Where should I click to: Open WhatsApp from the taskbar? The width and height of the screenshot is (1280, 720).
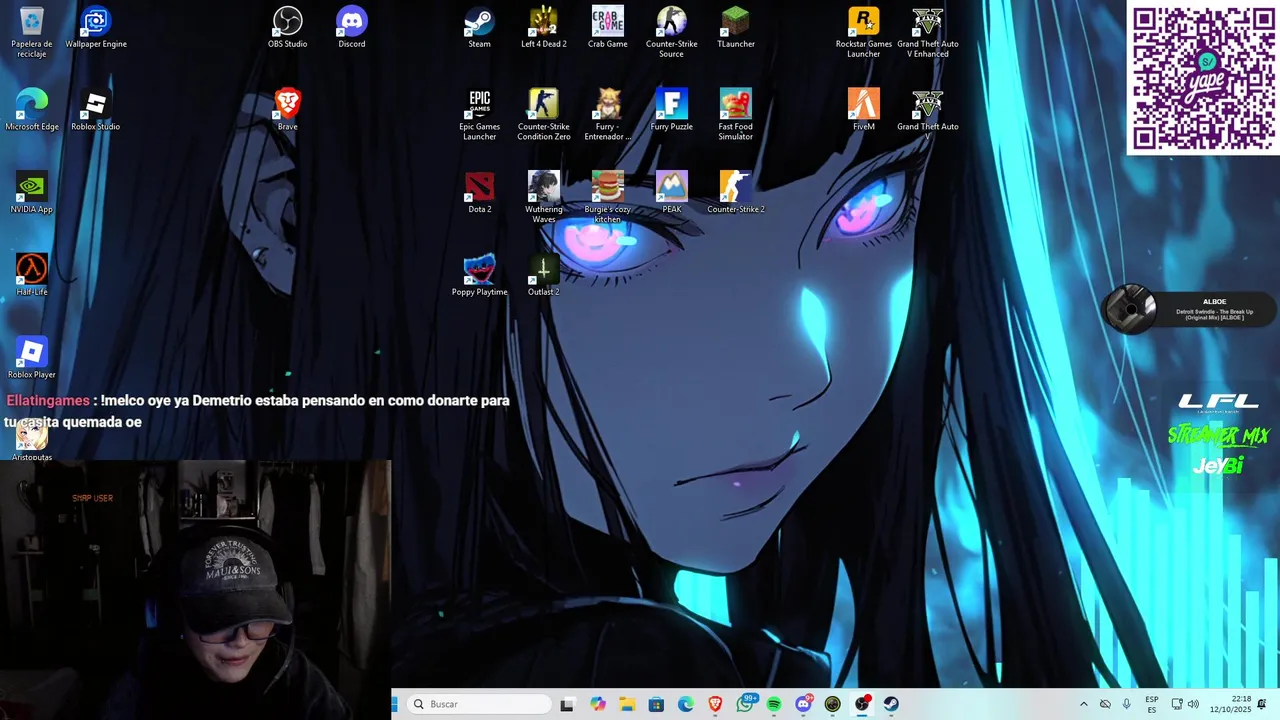745,704
